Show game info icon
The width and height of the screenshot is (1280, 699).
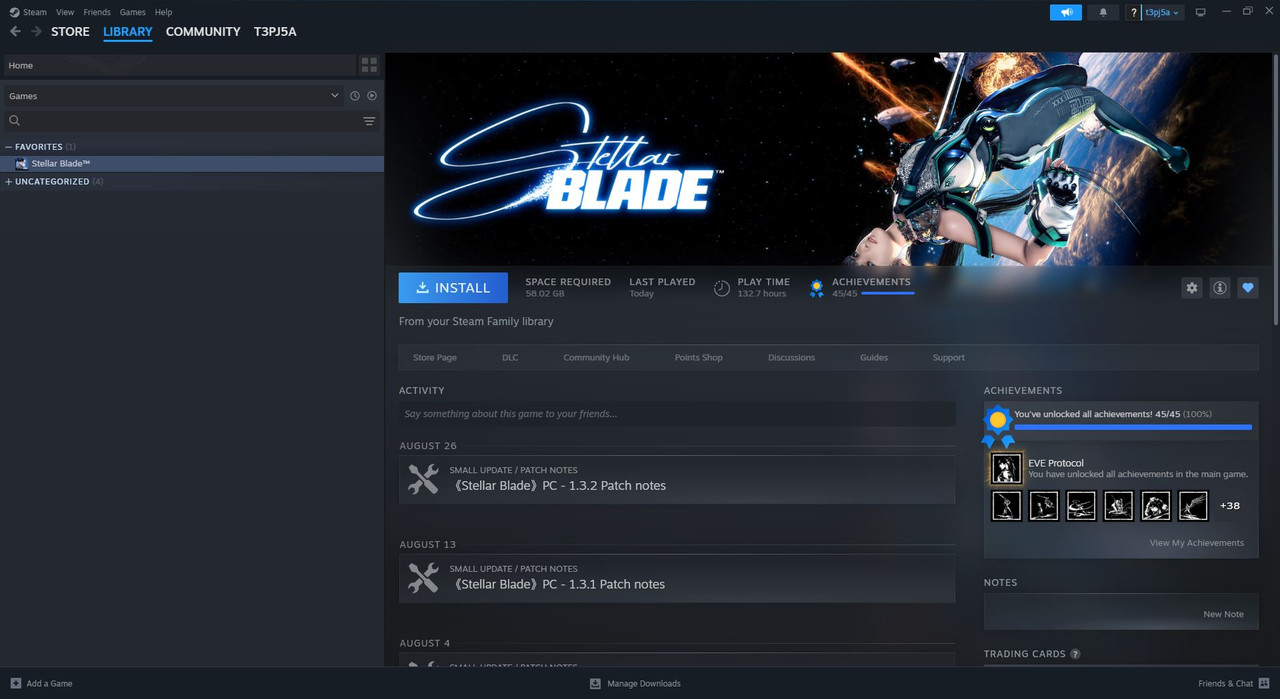(1220, 288)
